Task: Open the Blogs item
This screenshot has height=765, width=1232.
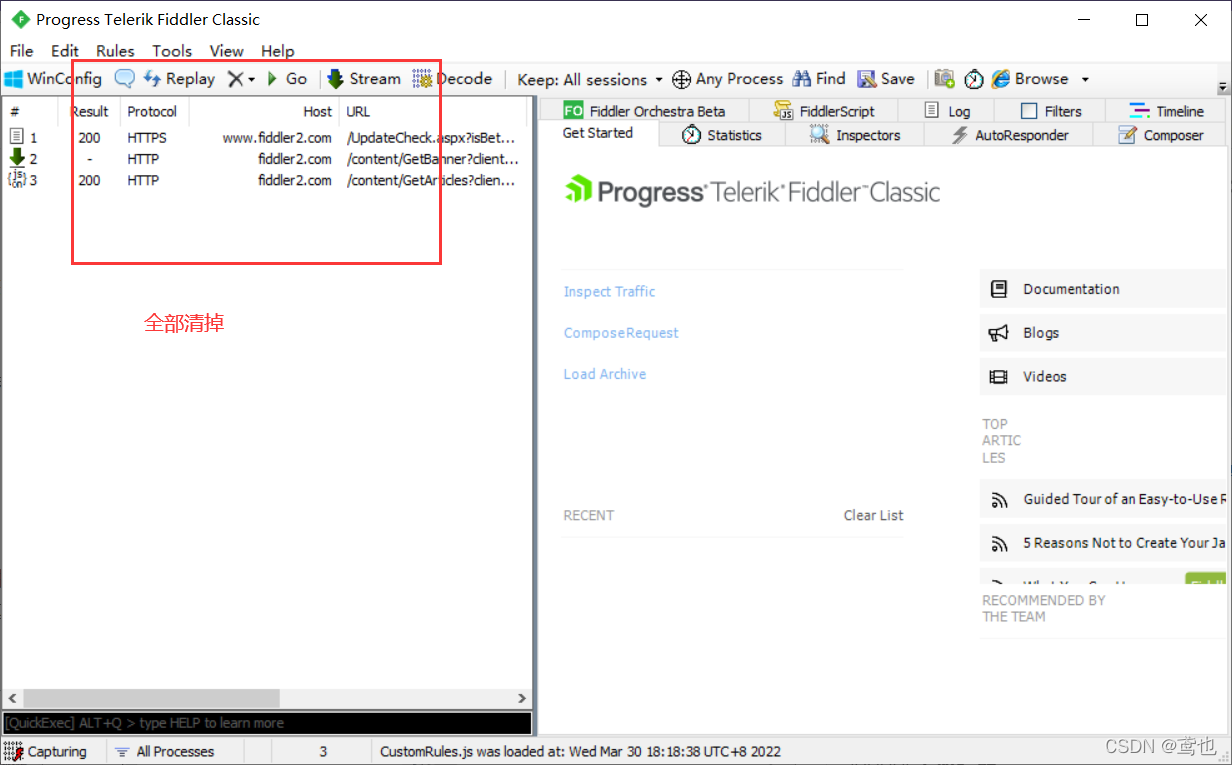Action: [1105, 333]
